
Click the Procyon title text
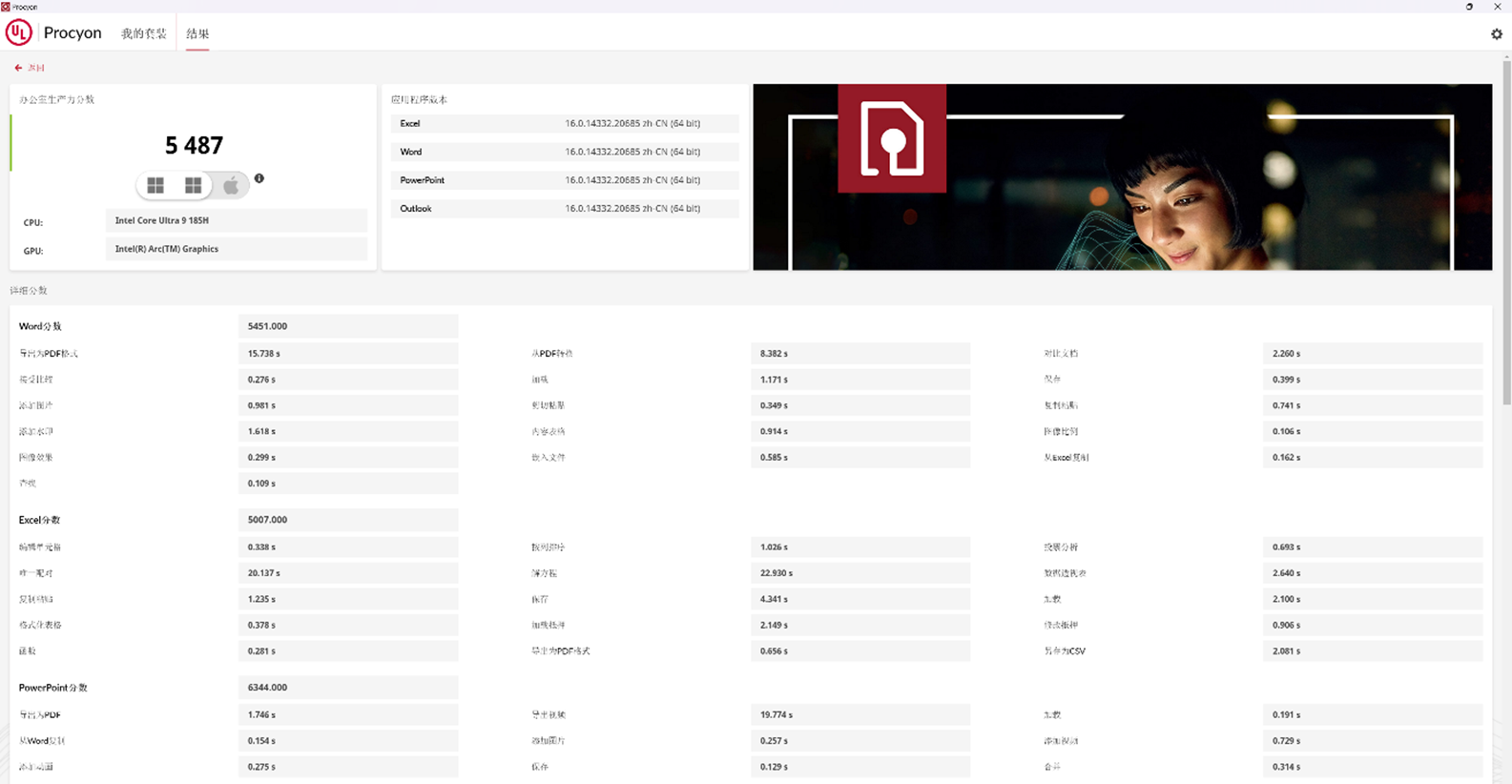pyautogui.click(x=72, y=32)
